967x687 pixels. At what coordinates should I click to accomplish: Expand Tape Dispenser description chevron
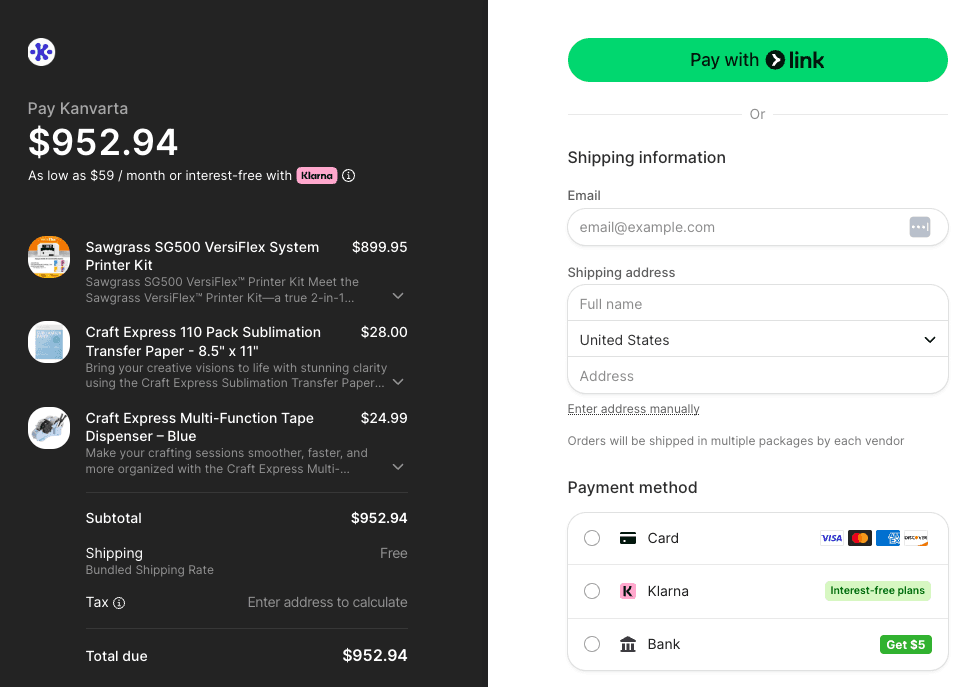coord(398,467)
